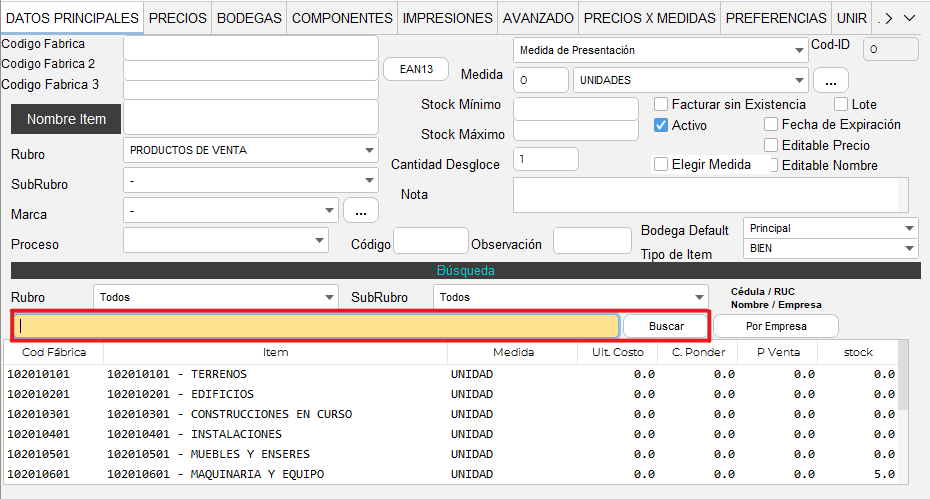930x499 pixels.
Task: Click the Por Empresa button
Action: (775, 326)
